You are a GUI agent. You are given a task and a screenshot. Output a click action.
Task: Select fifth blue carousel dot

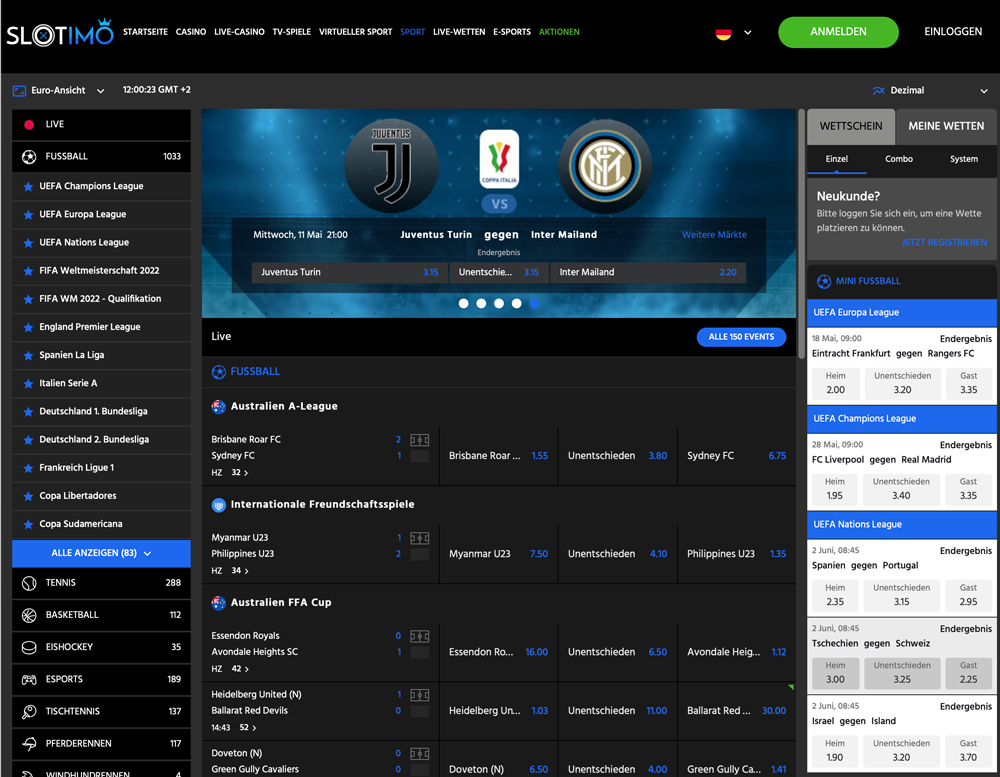(x=534, y=304)
